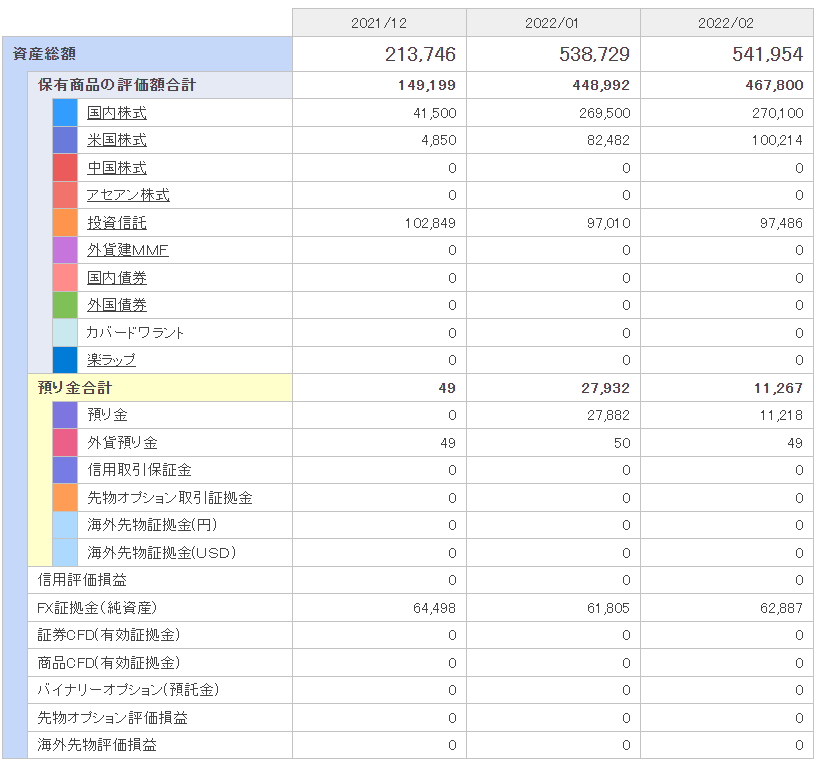Click foreign currency deposit value 50
The height and width of the screenshot is (769, 826).
pyautogui.click(x=622, y=443)
